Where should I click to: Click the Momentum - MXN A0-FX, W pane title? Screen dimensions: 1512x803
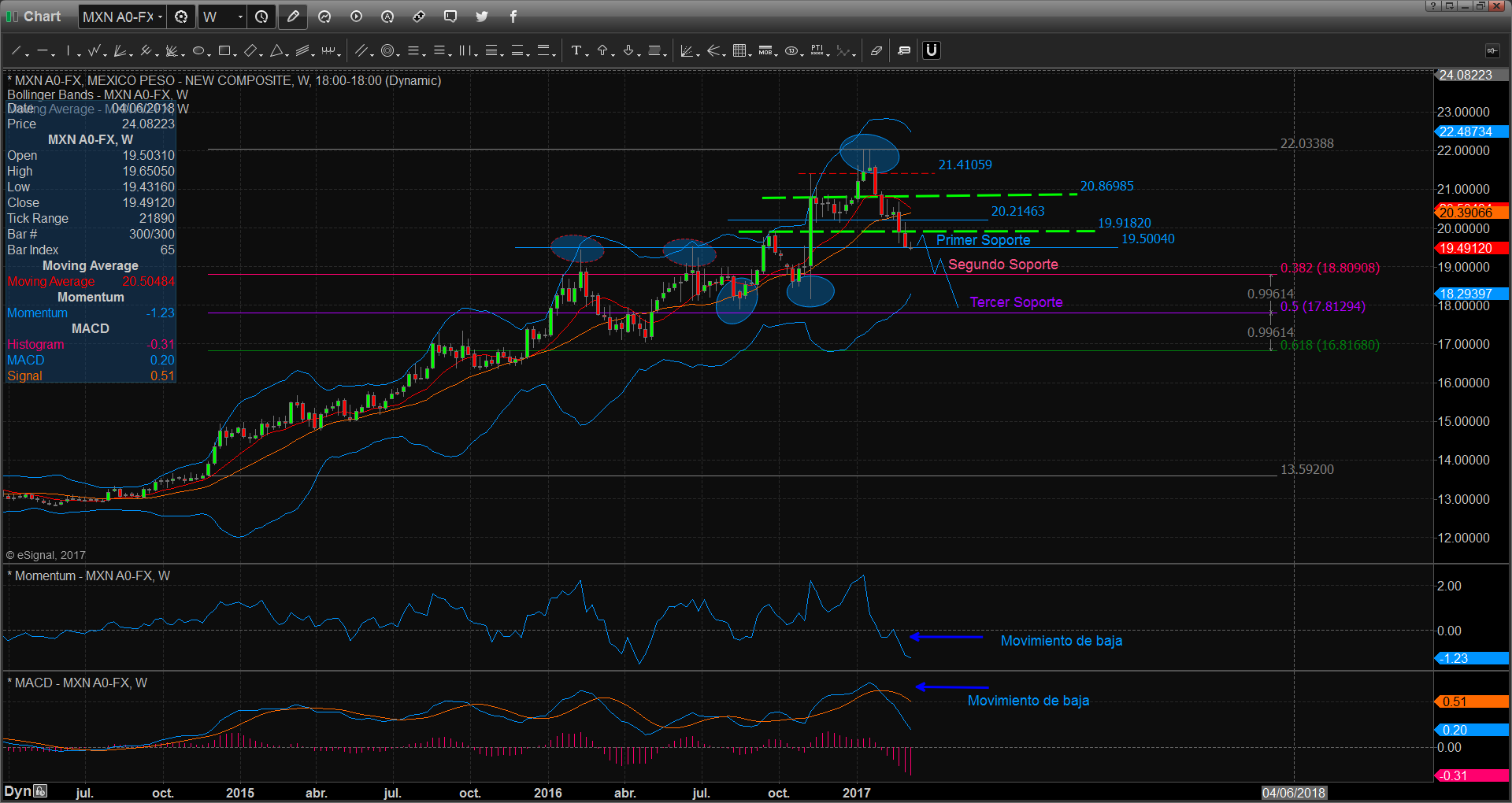[89, 576]
